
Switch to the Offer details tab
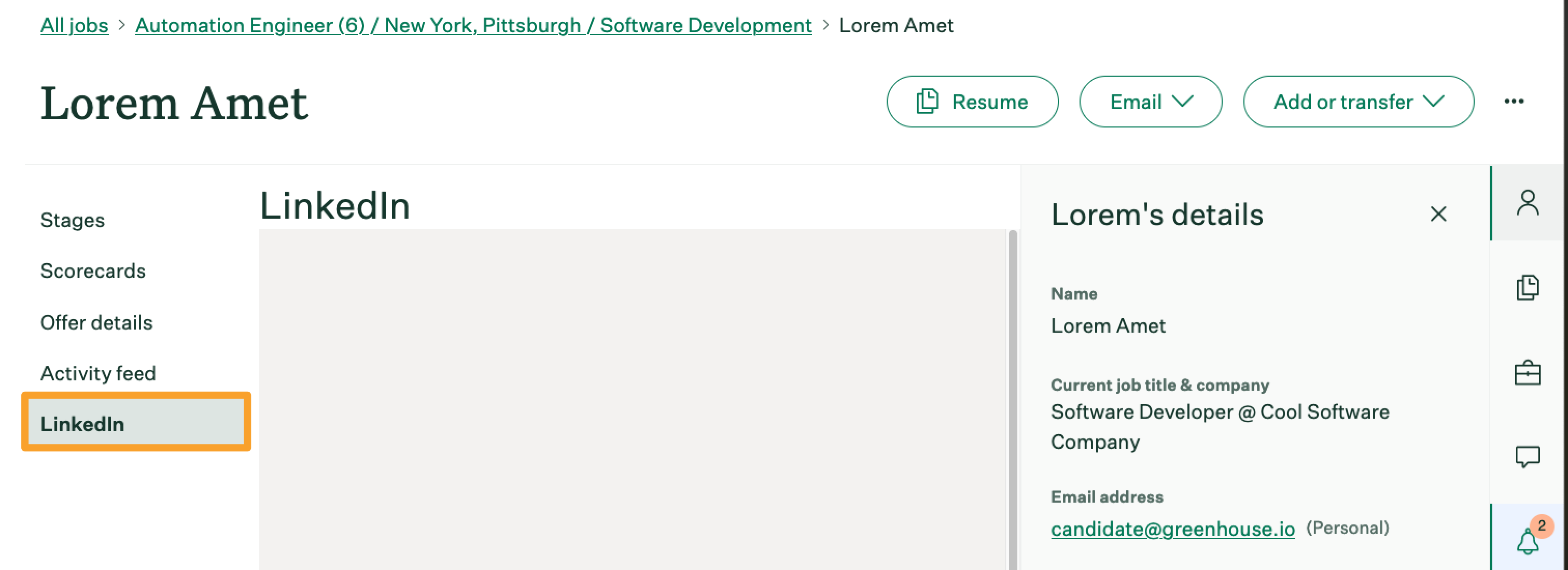pos(96,322)
